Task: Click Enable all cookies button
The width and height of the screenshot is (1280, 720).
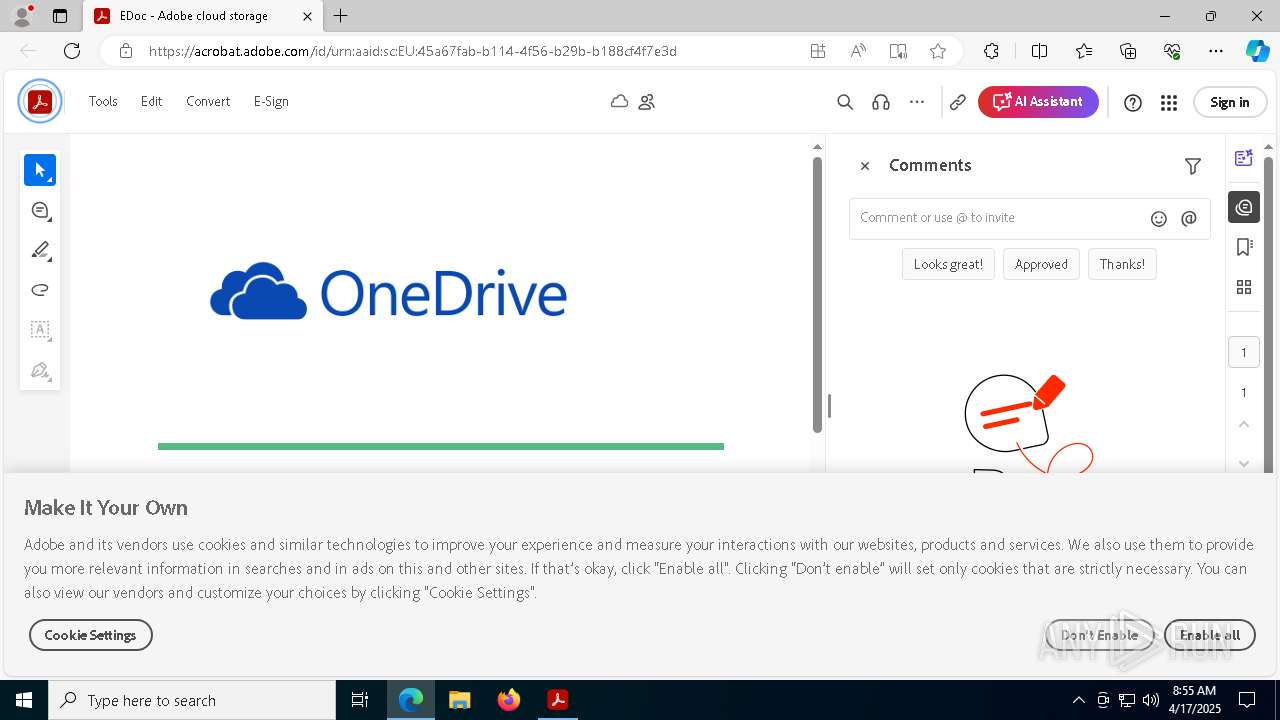Action: tap(1210, 635)
